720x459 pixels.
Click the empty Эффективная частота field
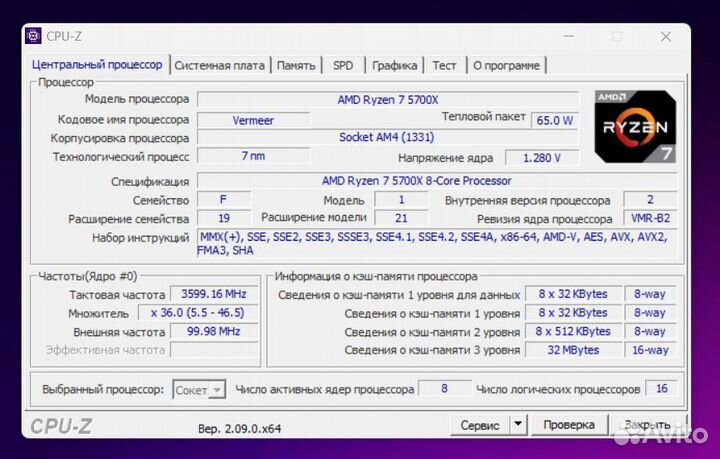click(214, 350)
